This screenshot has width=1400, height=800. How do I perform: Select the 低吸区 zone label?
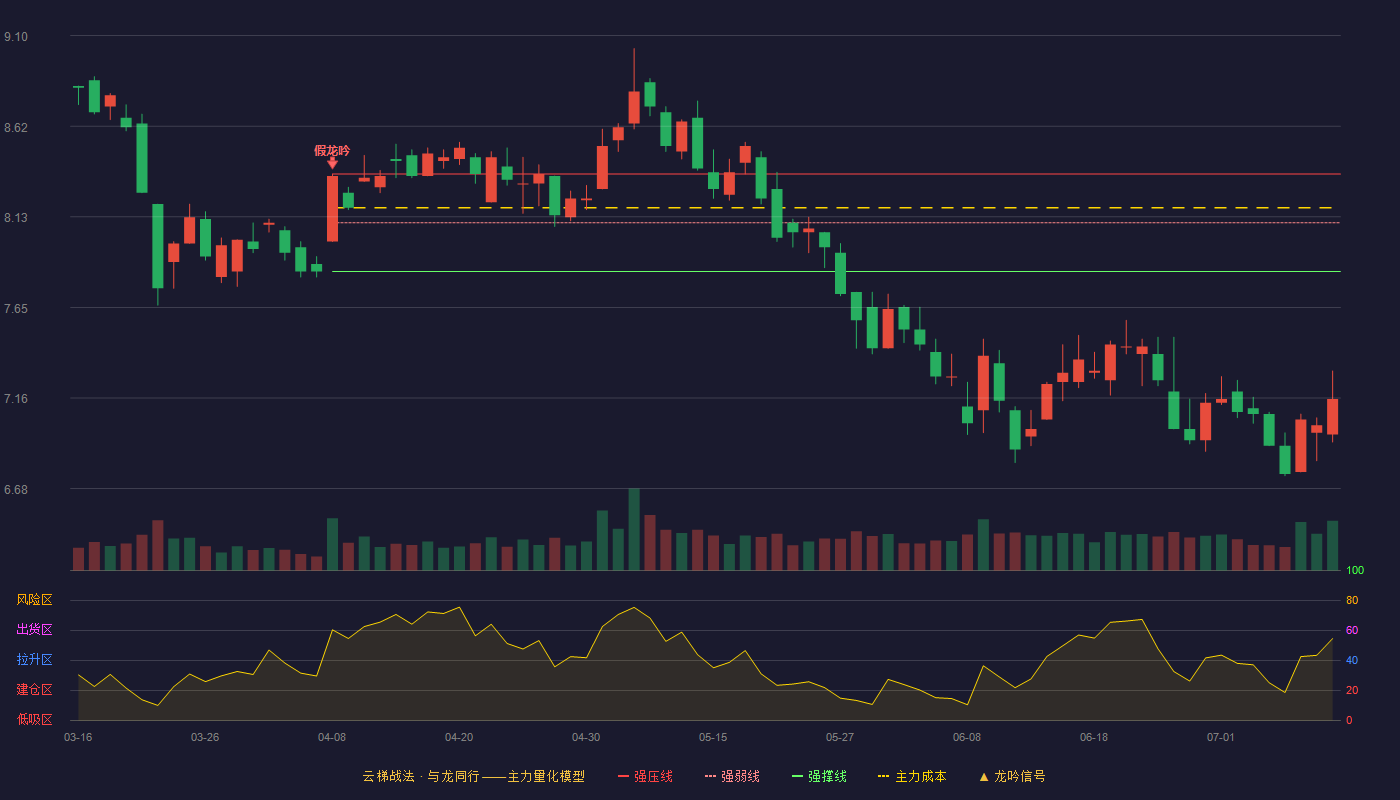coord(34,719)
